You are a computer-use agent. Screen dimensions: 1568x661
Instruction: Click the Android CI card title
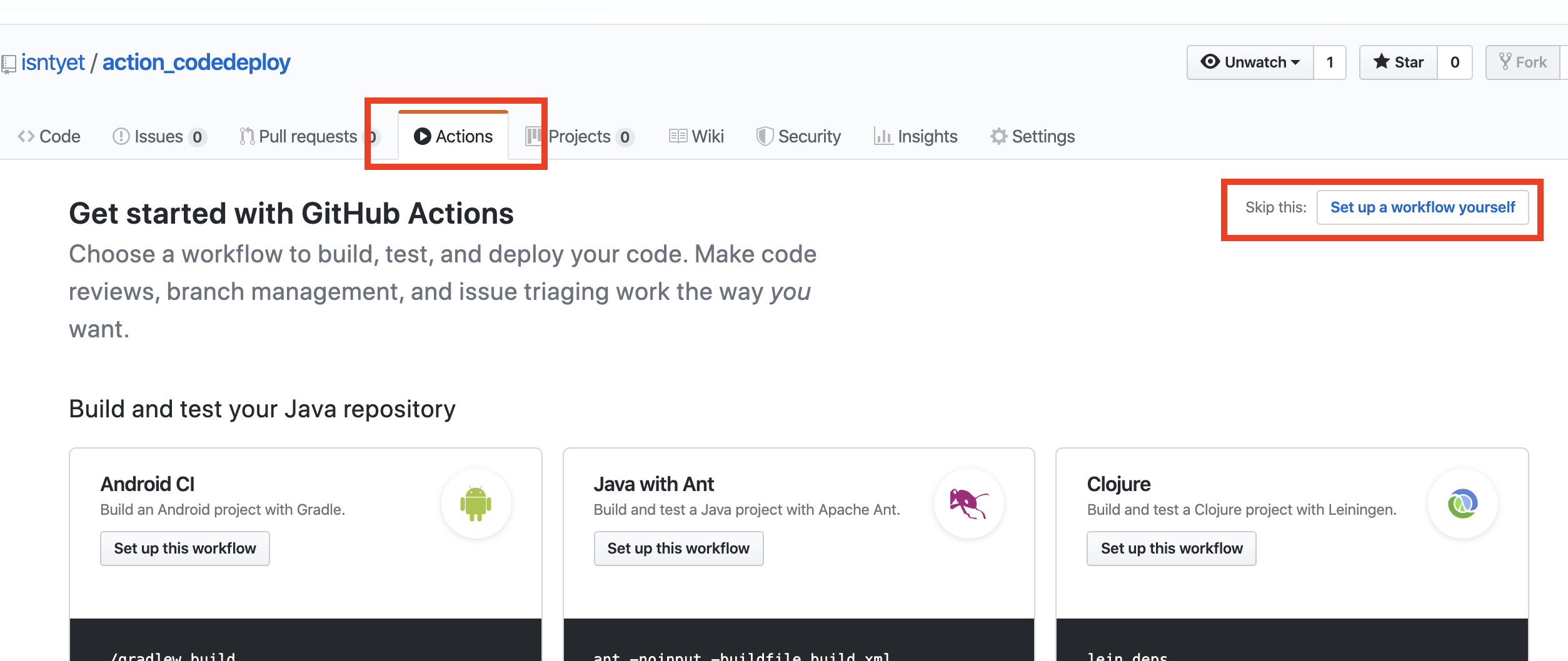coord(148,484)
